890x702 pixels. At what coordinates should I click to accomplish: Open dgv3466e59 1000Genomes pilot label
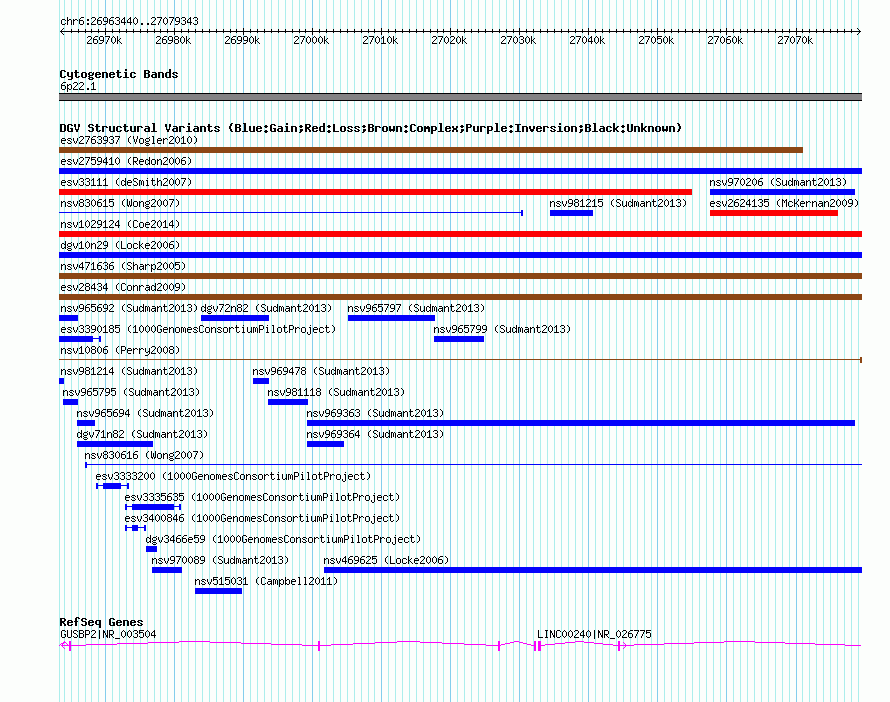tap(283, 539)
